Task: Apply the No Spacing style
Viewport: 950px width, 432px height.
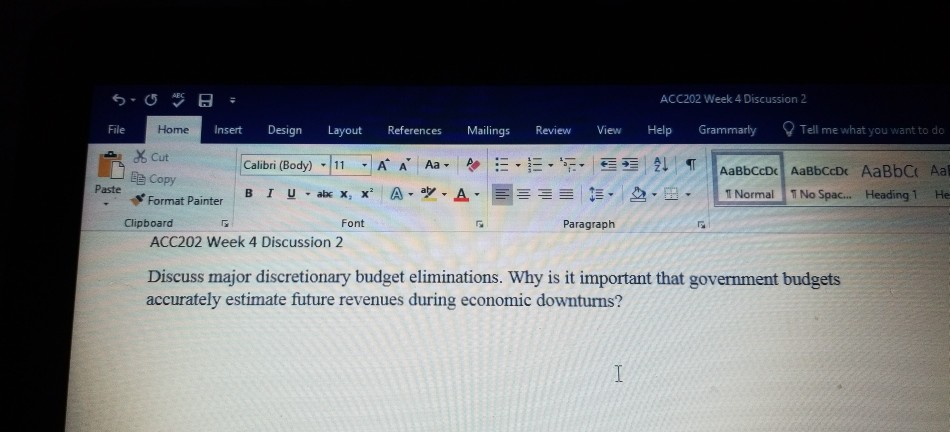Action: click(x=820, y=182)
